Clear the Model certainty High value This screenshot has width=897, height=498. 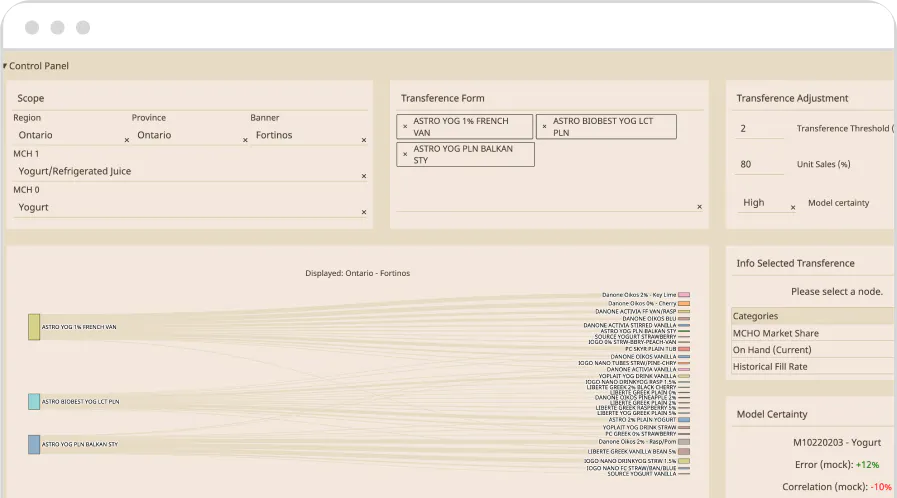point(793,208)
